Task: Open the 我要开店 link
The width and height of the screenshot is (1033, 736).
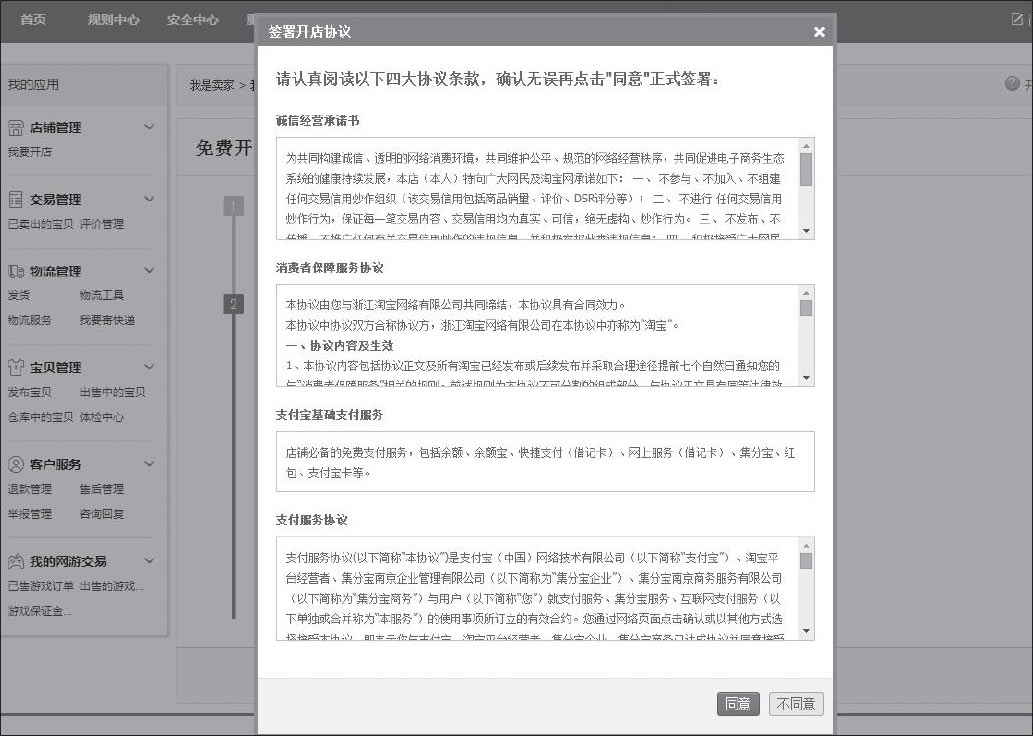Action: (x=30, y=152)
